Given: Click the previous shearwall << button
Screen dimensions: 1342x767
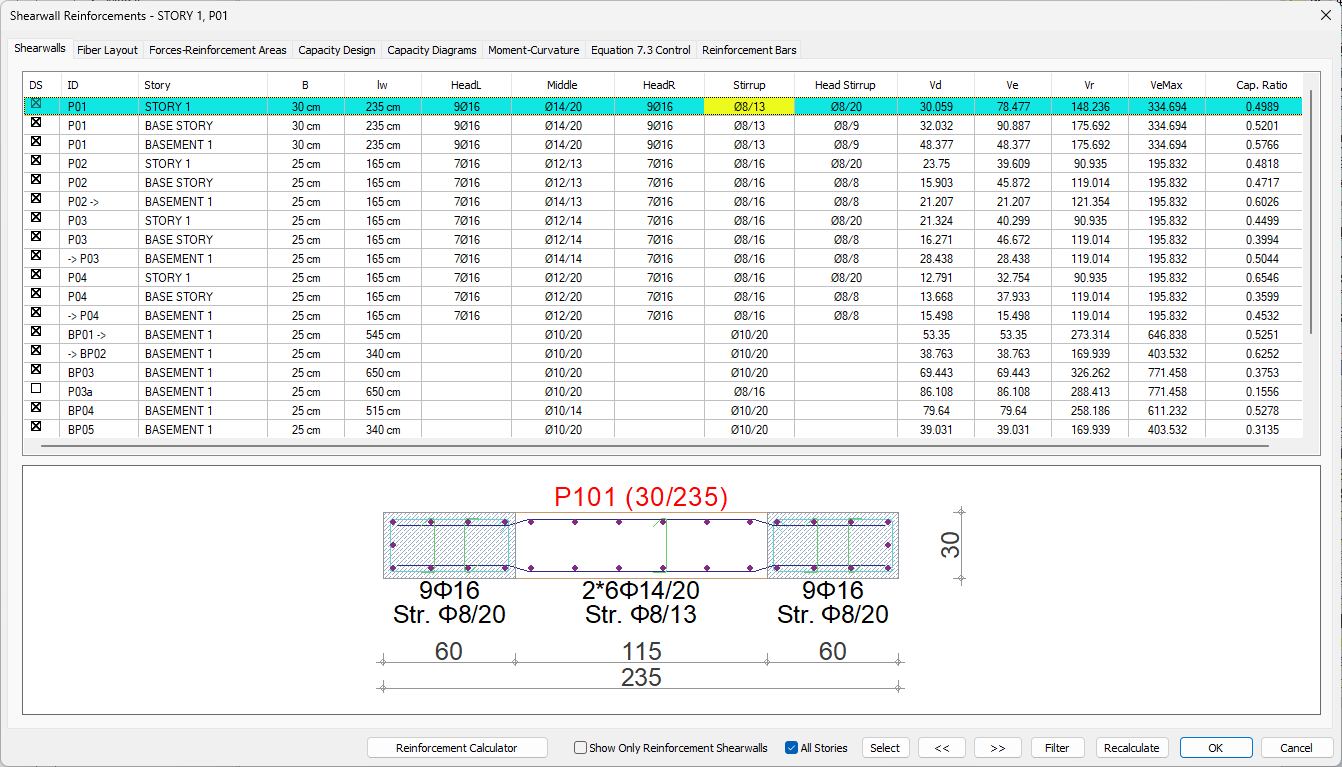Looking at the screenshot, I should pyautogui.click(x=942, y=748).
